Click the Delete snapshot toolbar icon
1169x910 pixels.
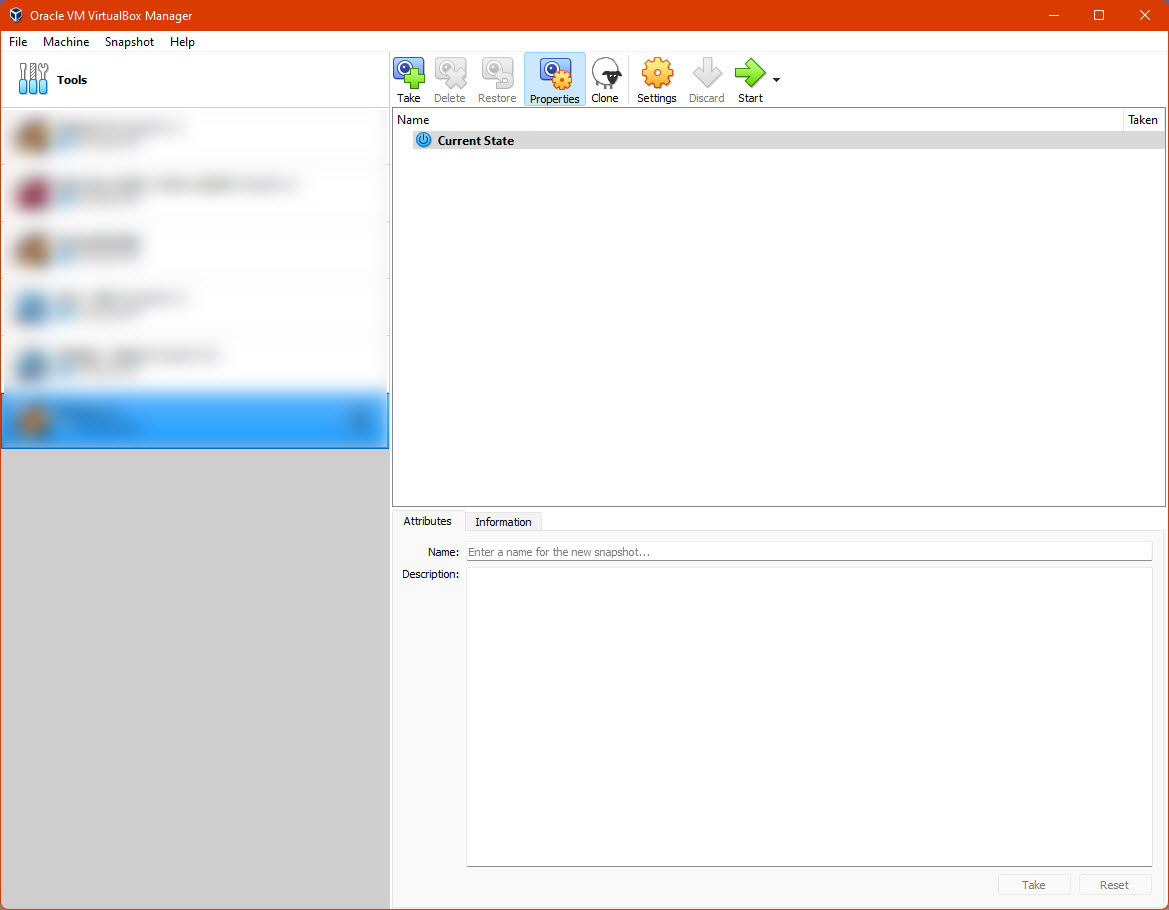[449, 79]
